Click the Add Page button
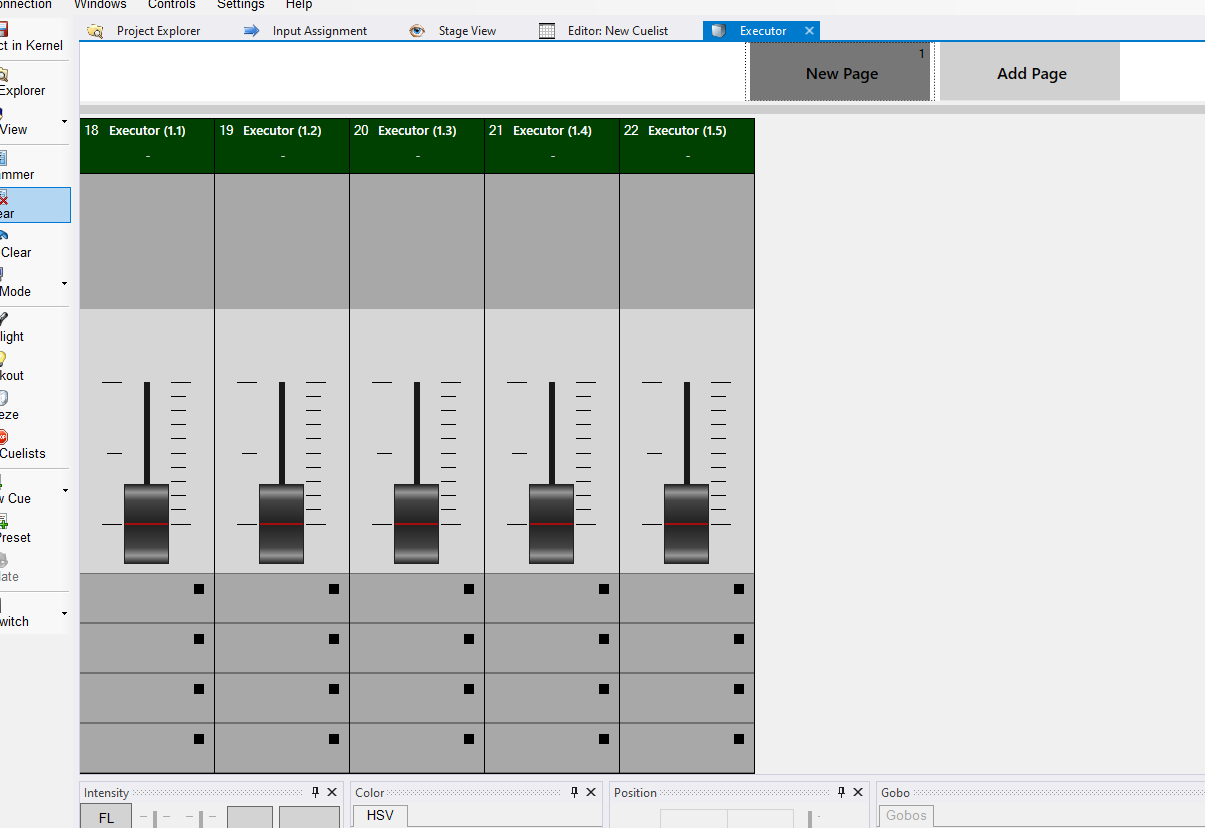 (1031, 73)
